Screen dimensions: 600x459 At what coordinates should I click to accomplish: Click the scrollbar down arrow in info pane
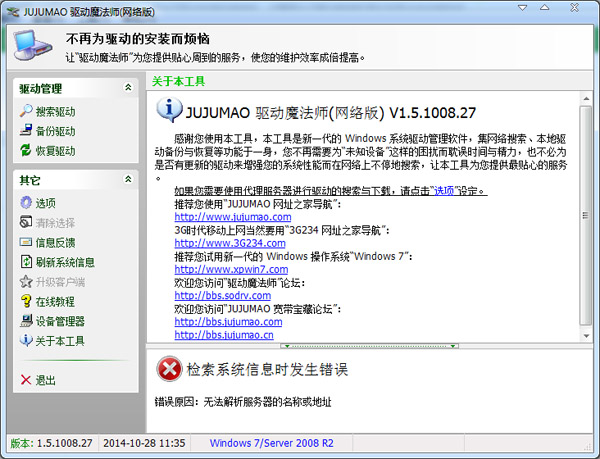(586, 335)
